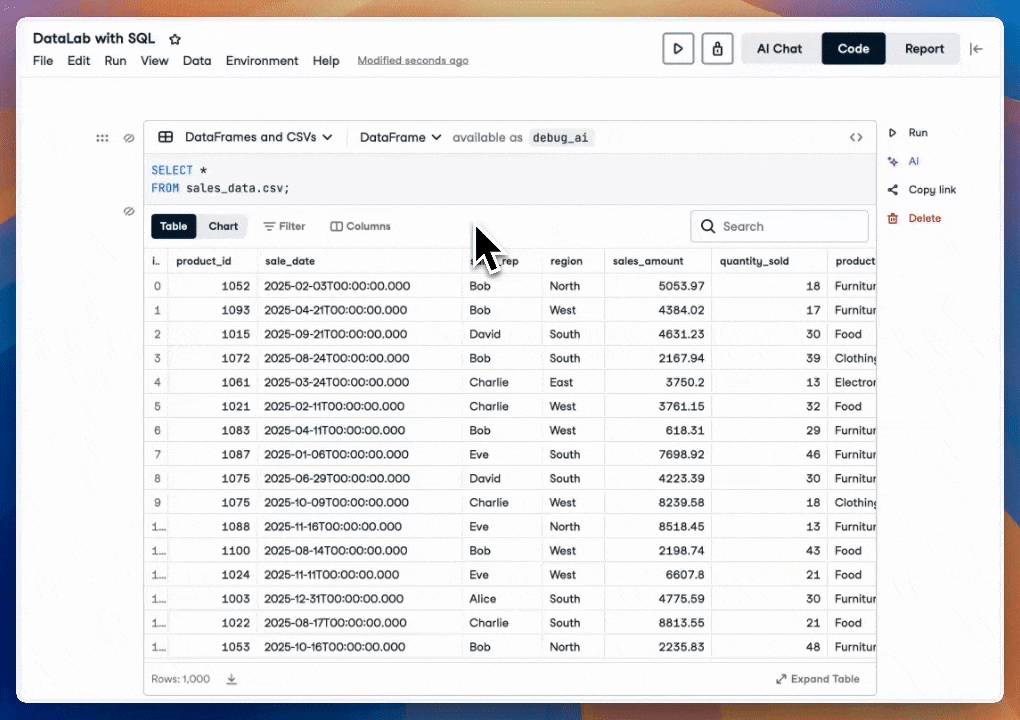This screenshot has width=1020, height=720.
Task: Click the SQL query editor text area
Action: [x=510, y=179]
